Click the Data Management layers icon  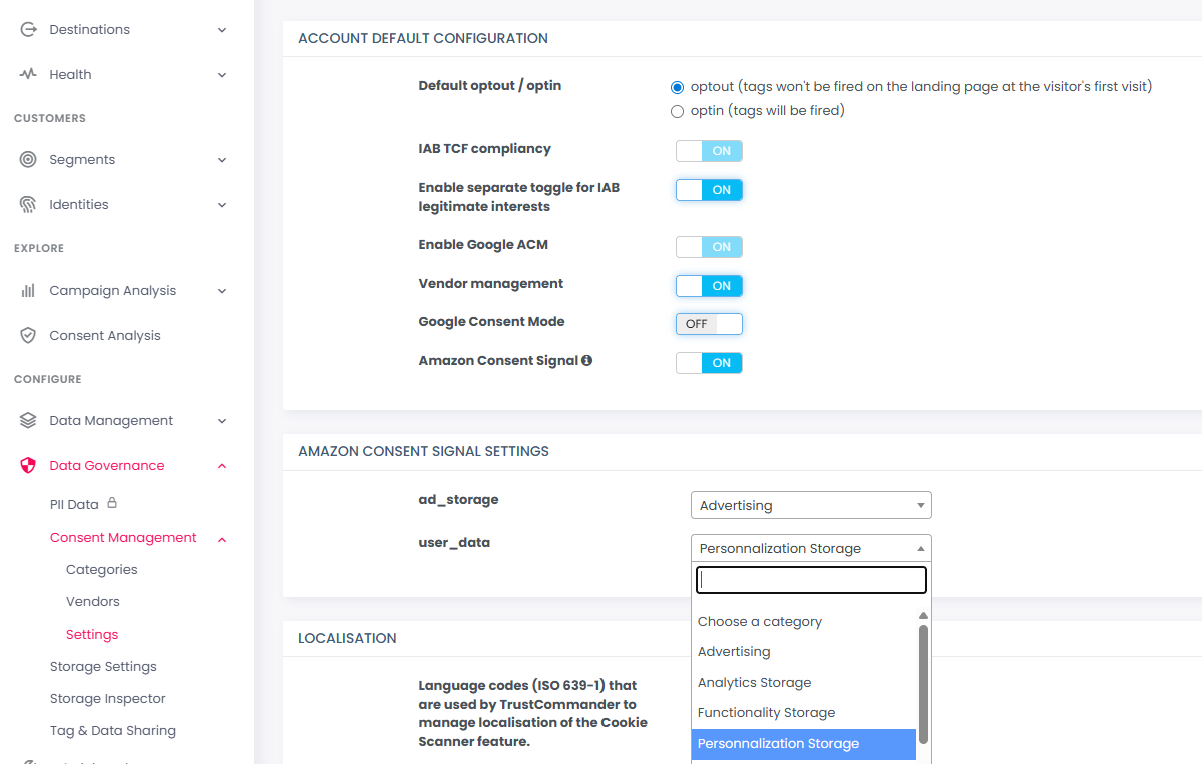click(x=28, y=421)
